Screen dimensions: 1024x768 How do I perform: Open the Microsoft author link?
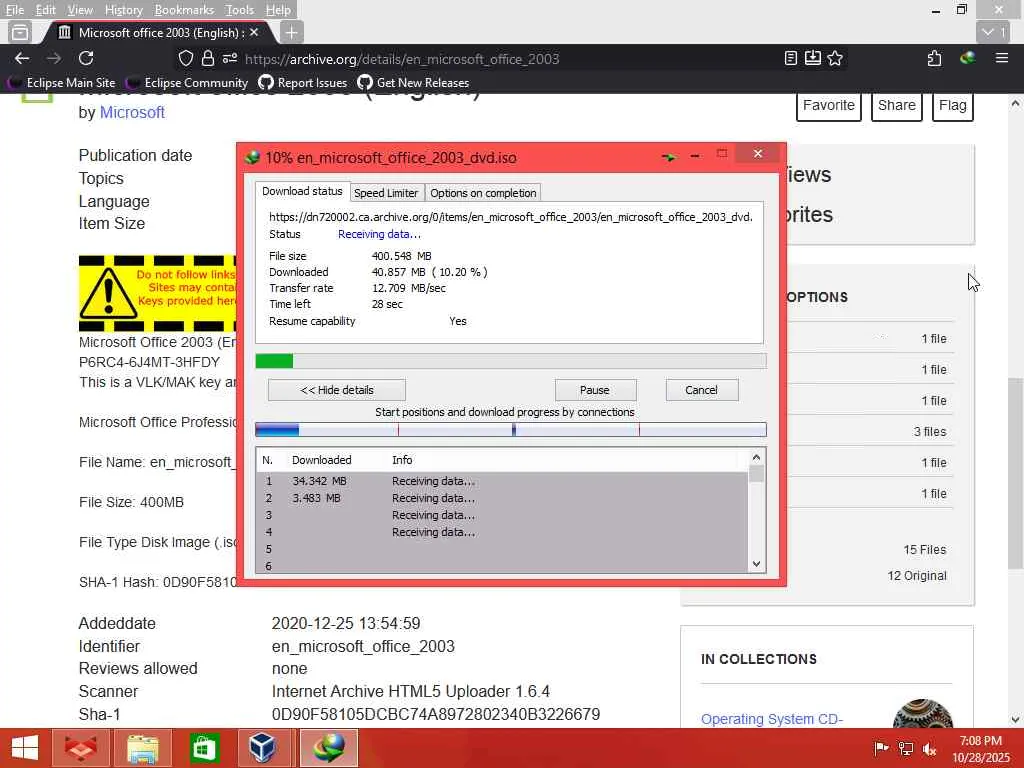[x=132, y=112]
